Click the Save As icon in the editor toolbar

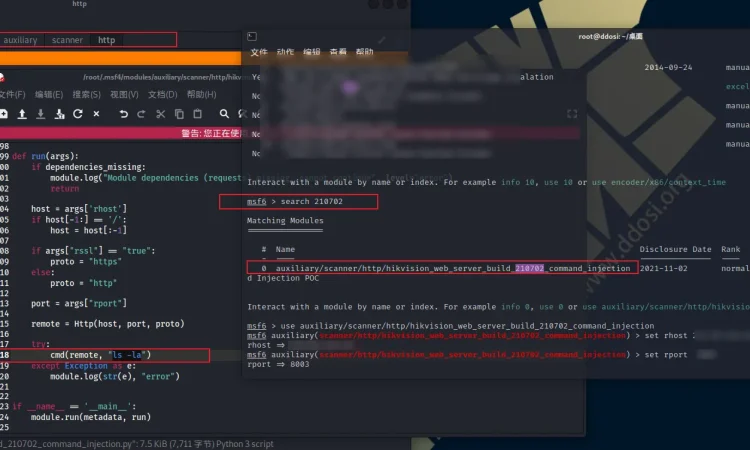point(59,114)
